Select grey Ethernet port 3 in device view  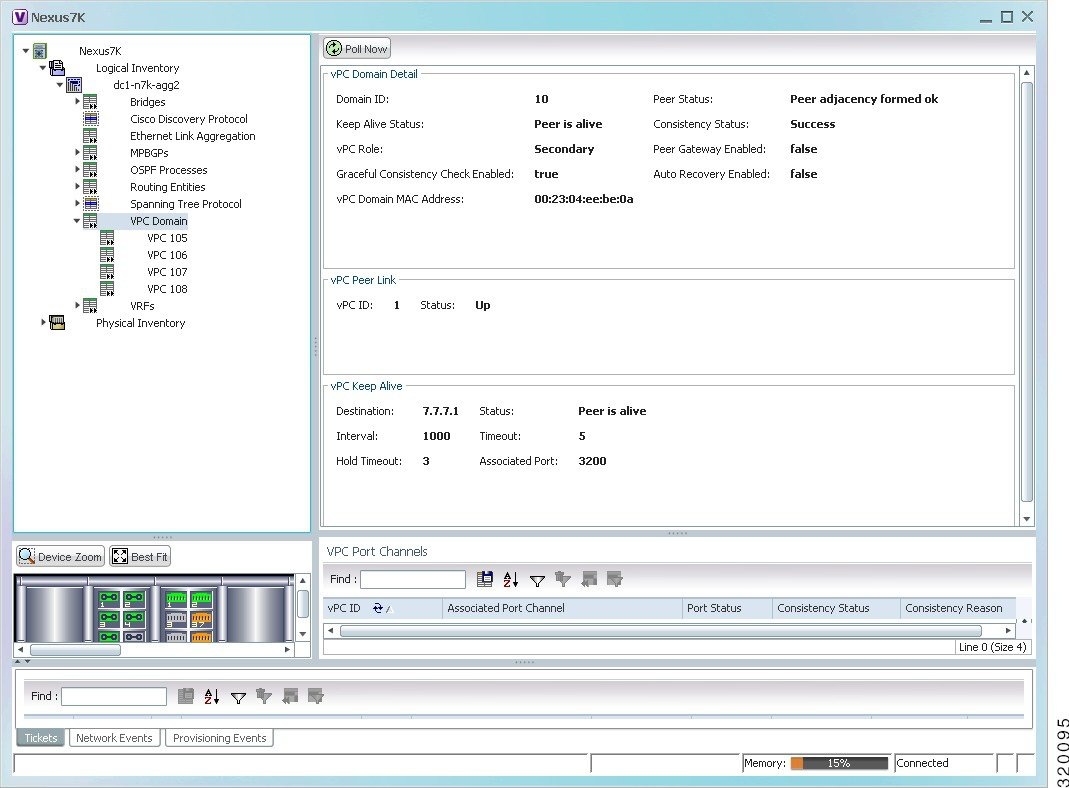coord(176,618)
